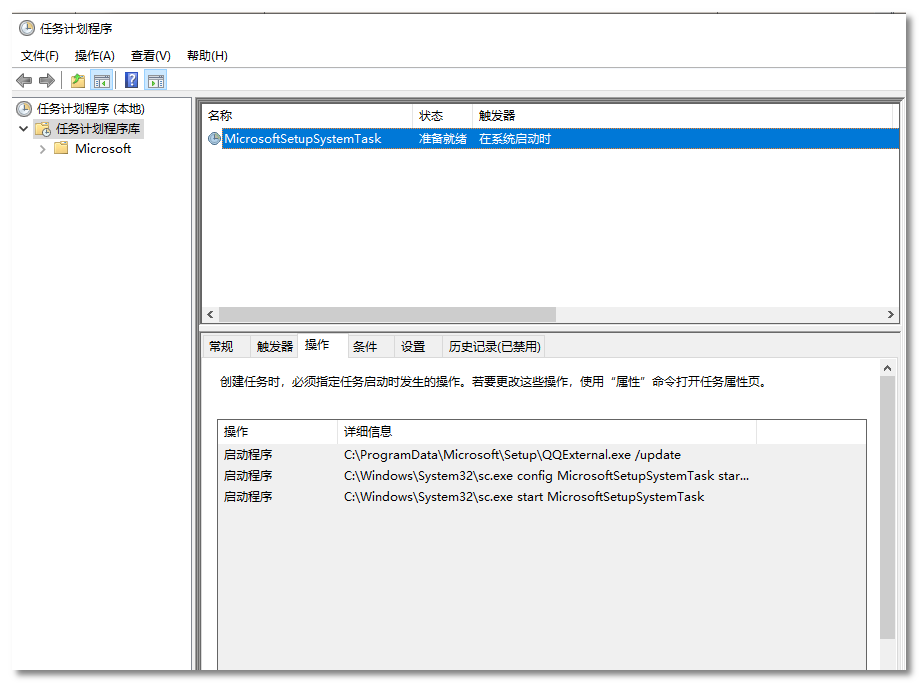Click the task list horizontal scrollbar right arrow
This screenshot has height=683, width=919.
tap(890, 314)
